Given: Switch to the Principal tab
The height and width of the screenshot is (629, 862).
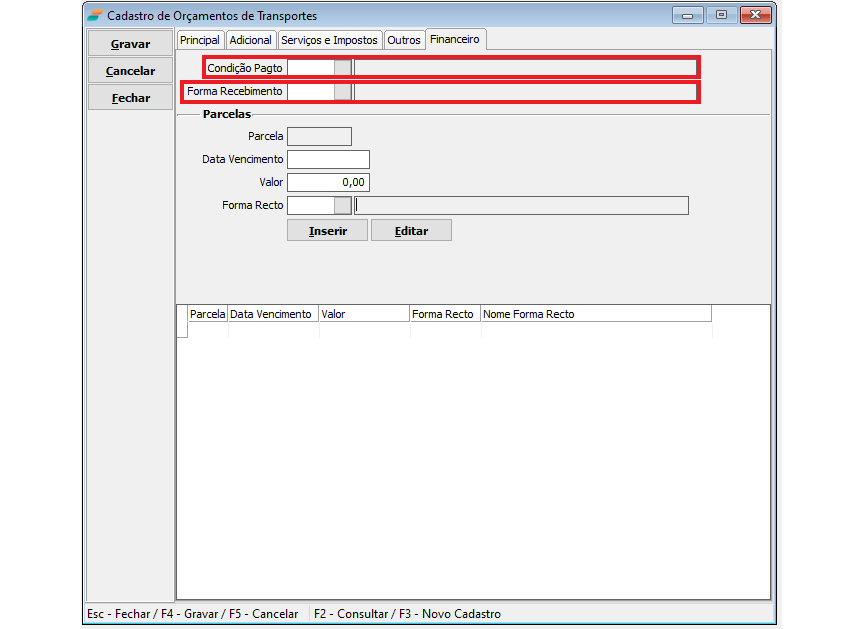Looking at the screenshot, I should pyautogui.click(x=200, y=40).
